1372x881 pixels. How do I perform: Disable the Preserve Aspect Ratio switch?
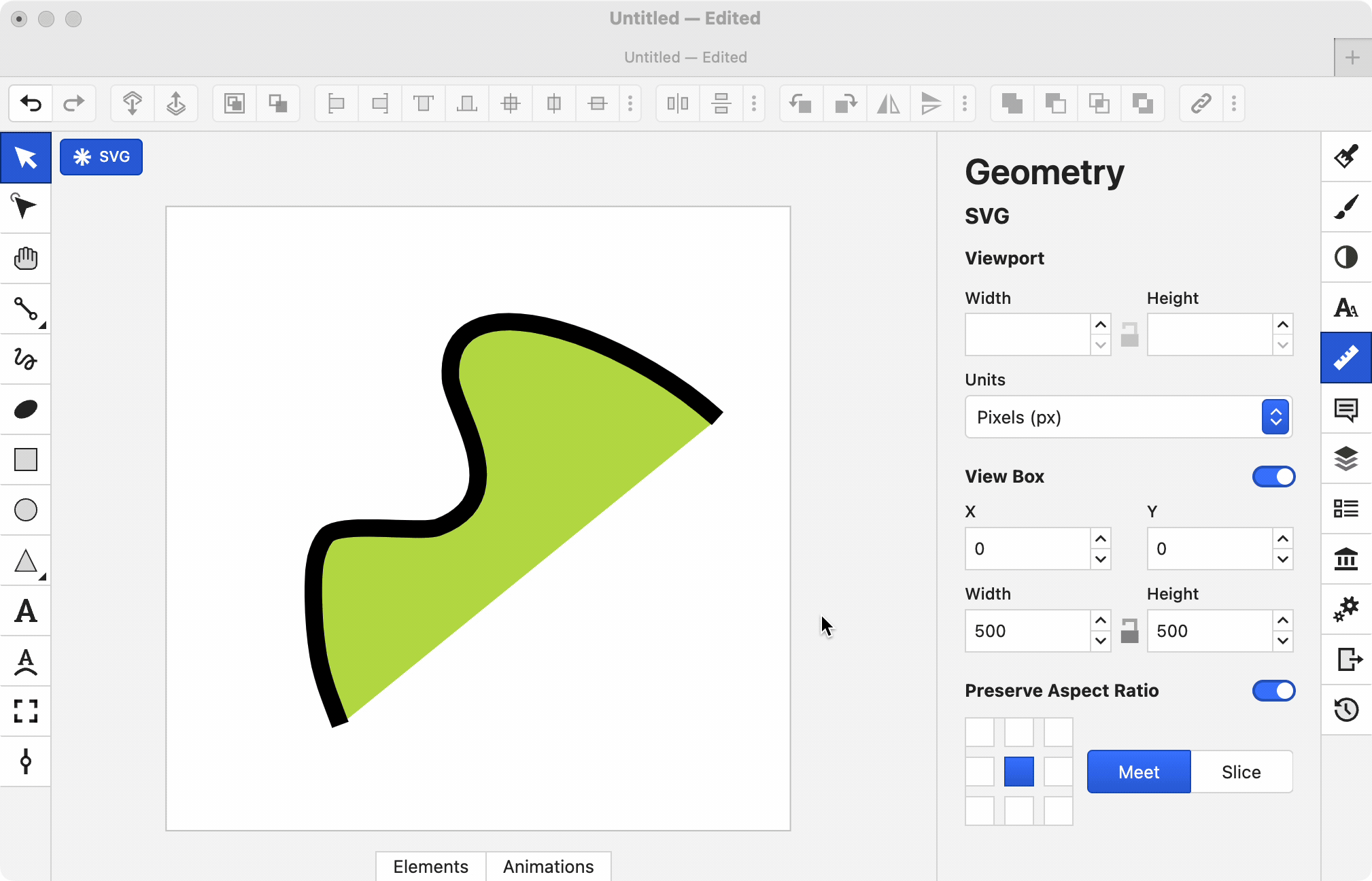point(1273,691)
